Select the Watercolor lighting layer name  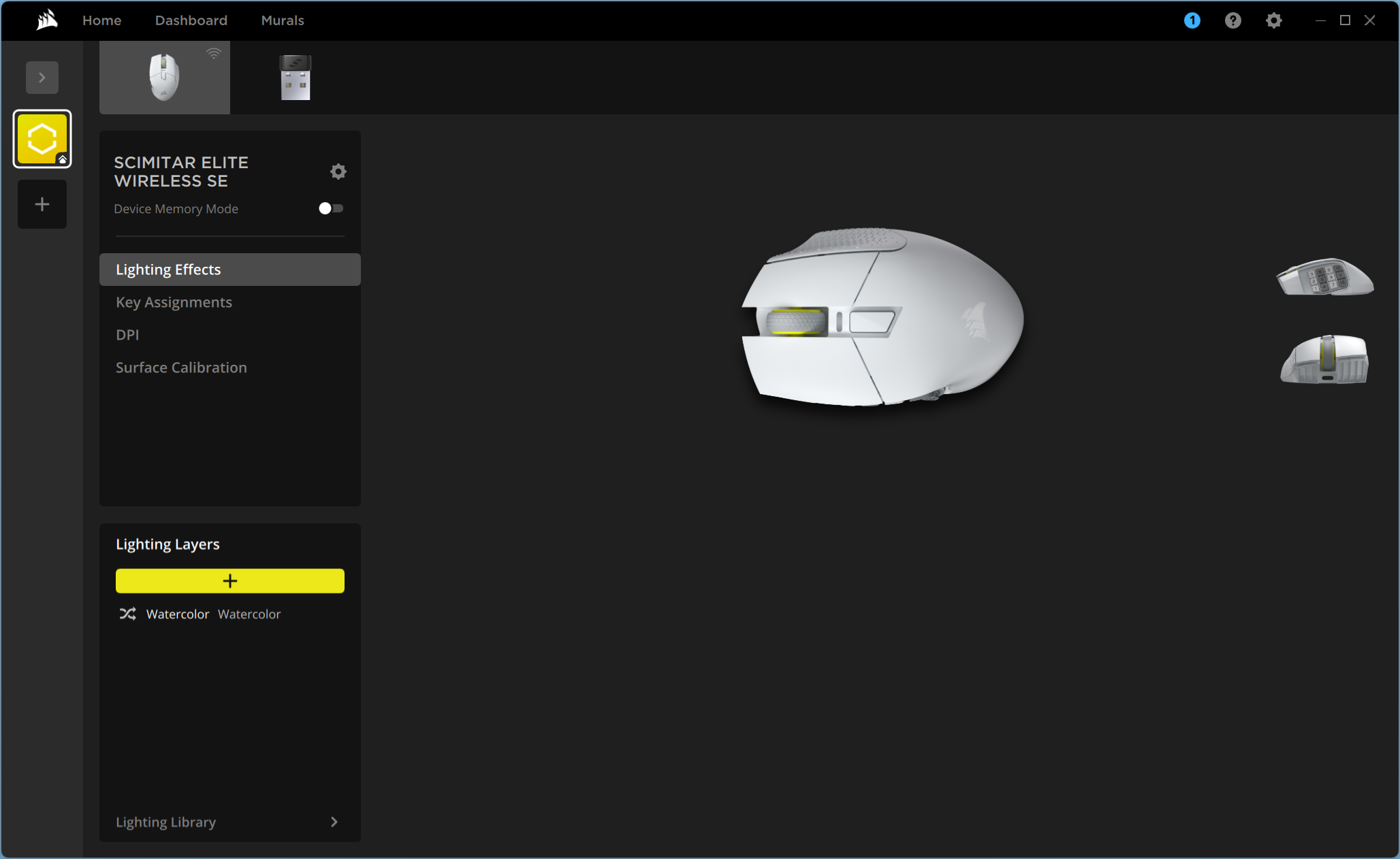pos(178,614)
